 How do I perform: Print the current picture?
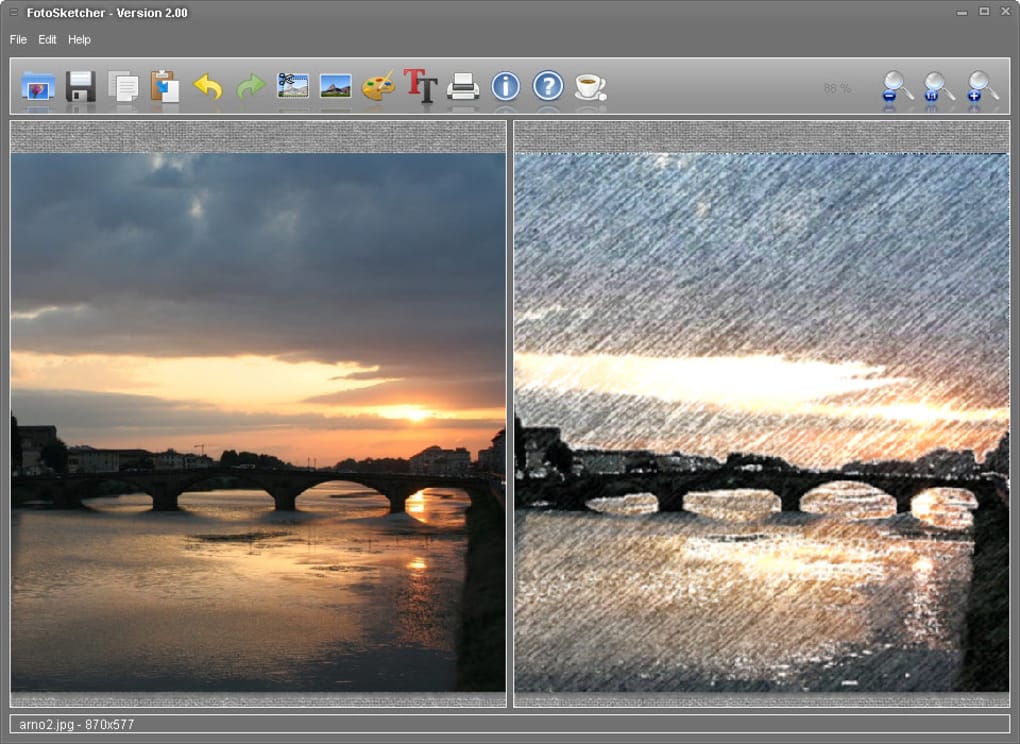tap(462, 87)
